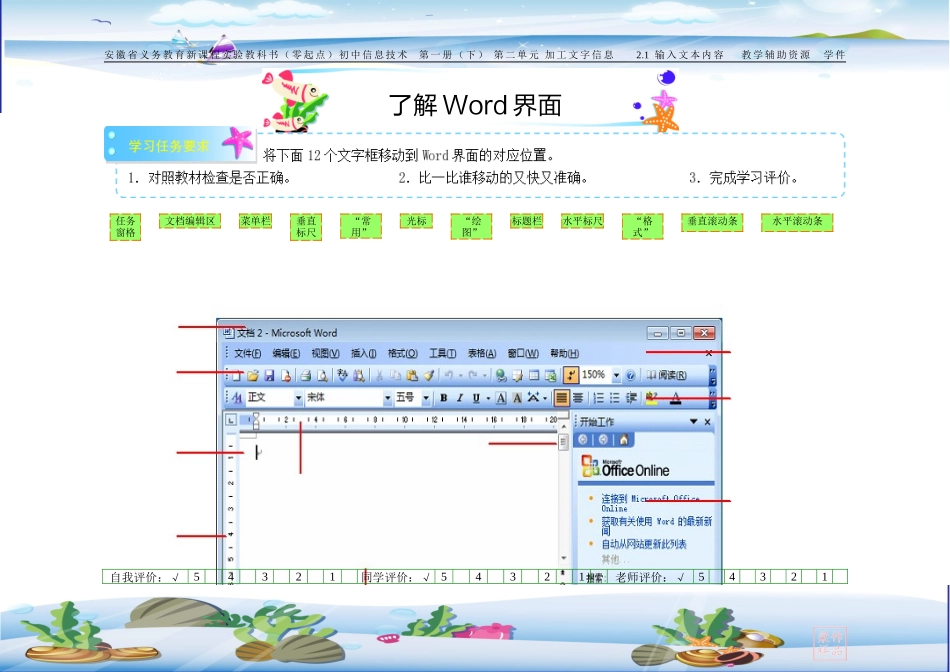Click the vertical scrollbar thumb
Screen dimensions: 950x672
tap(563, 443)
